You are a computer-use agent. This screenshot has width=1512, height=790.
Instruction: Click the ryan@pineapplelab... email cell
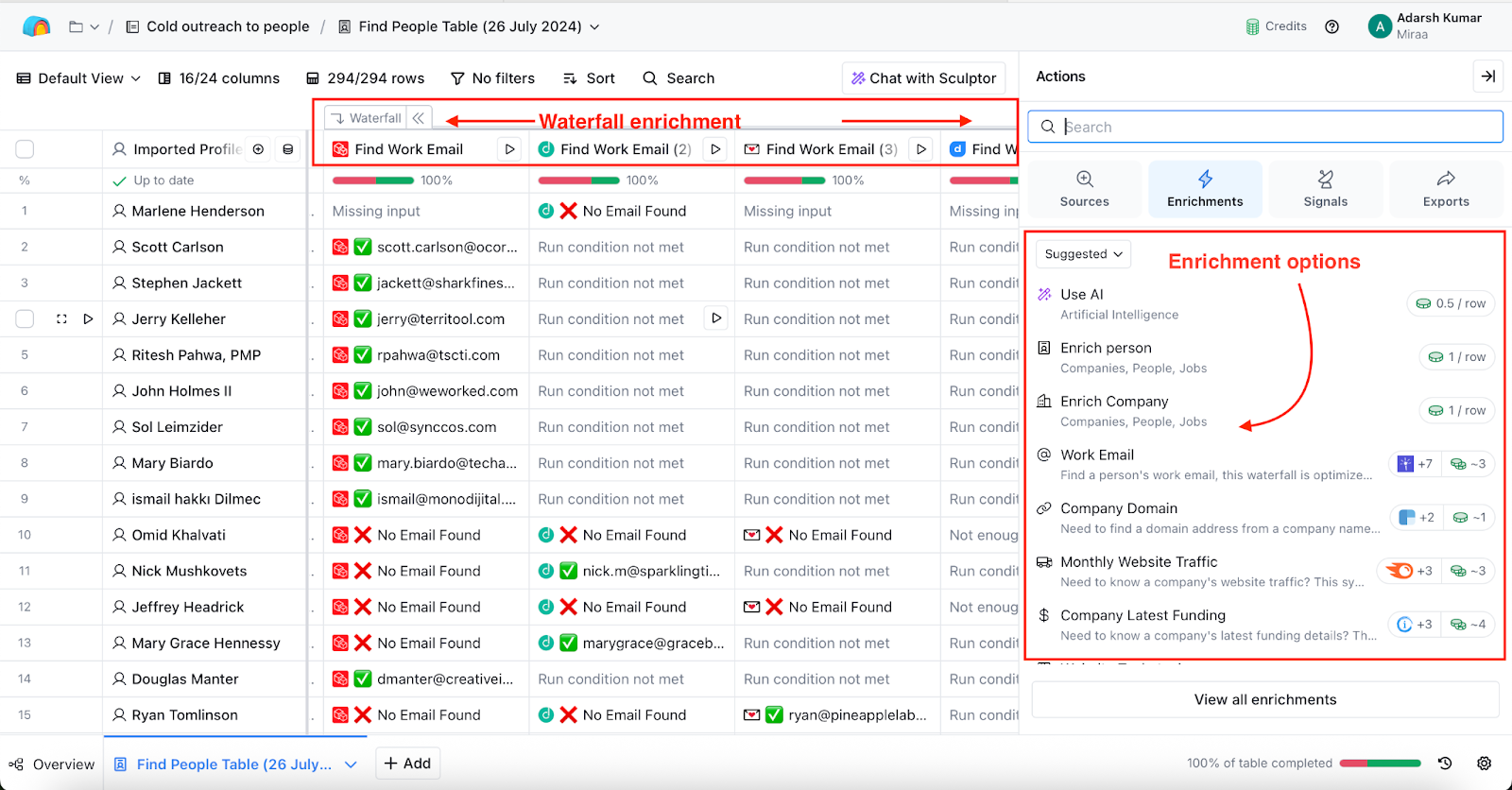(837, 715)
